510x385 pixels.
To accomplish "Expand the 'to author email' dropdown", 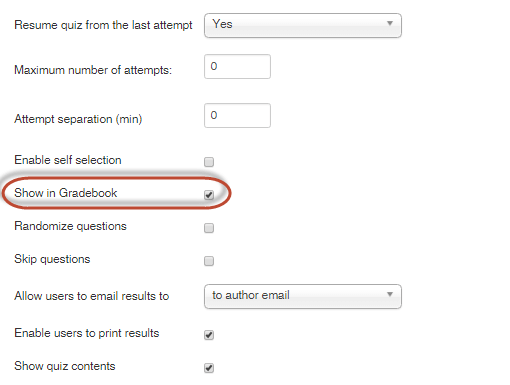I will click(303, 296).
